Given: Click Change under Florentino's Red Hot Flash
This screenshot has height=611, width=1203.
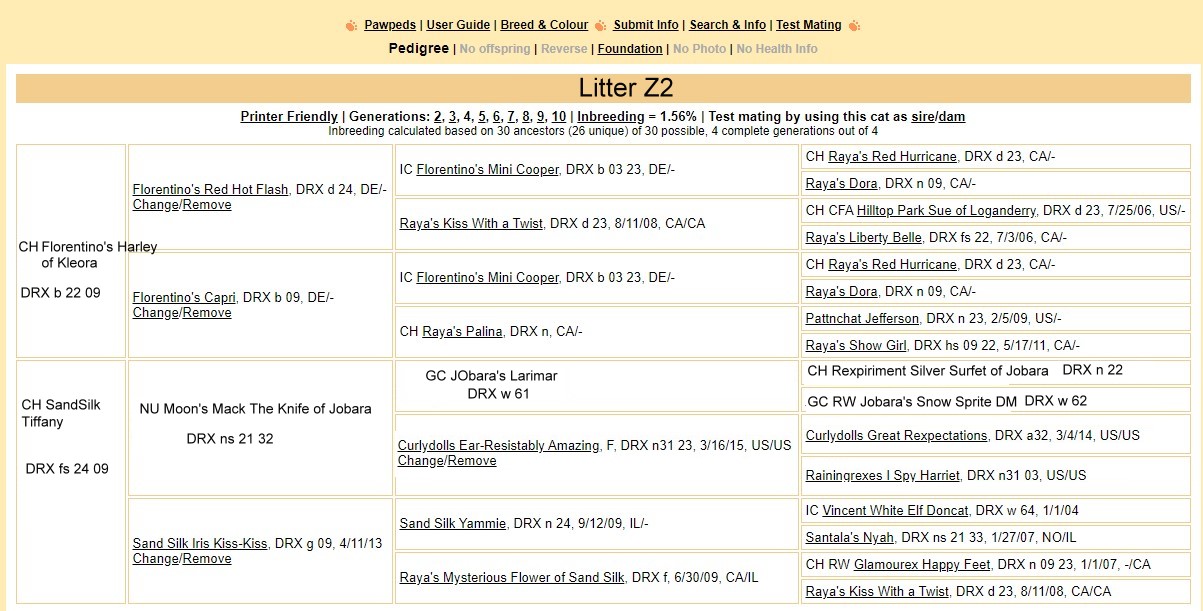Looking at the screenshot, I should click(x=155, y=205).
